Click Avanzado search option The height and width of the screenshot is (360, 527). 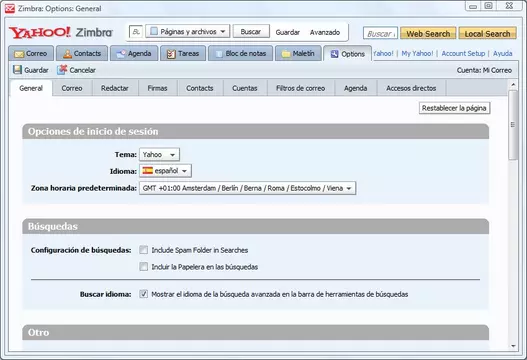[x=325, y=32]
